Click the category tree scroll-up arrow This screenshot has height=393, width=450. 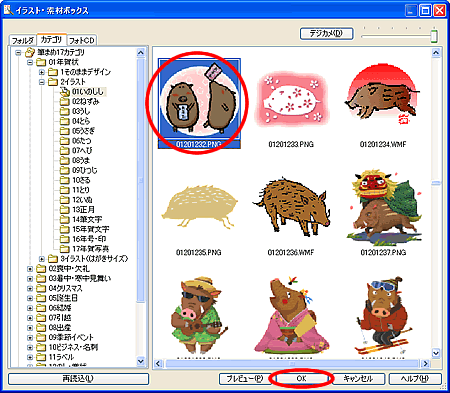(141, 52)
